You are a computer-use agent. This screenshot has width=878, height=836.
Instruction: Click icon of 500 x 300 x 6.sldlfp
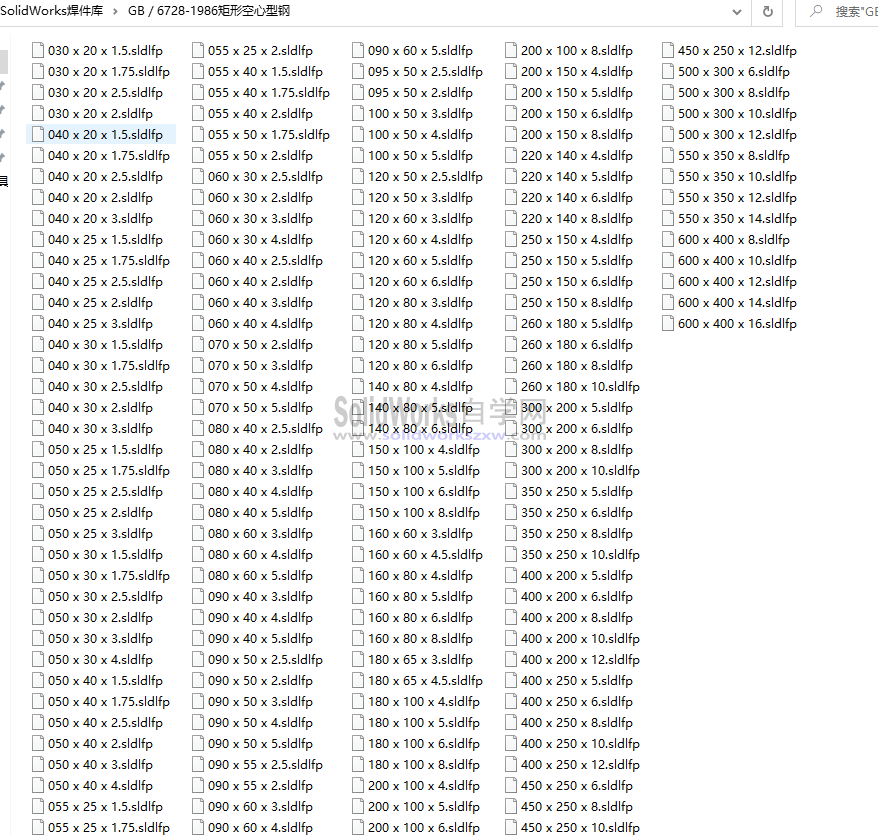point(667,72)
